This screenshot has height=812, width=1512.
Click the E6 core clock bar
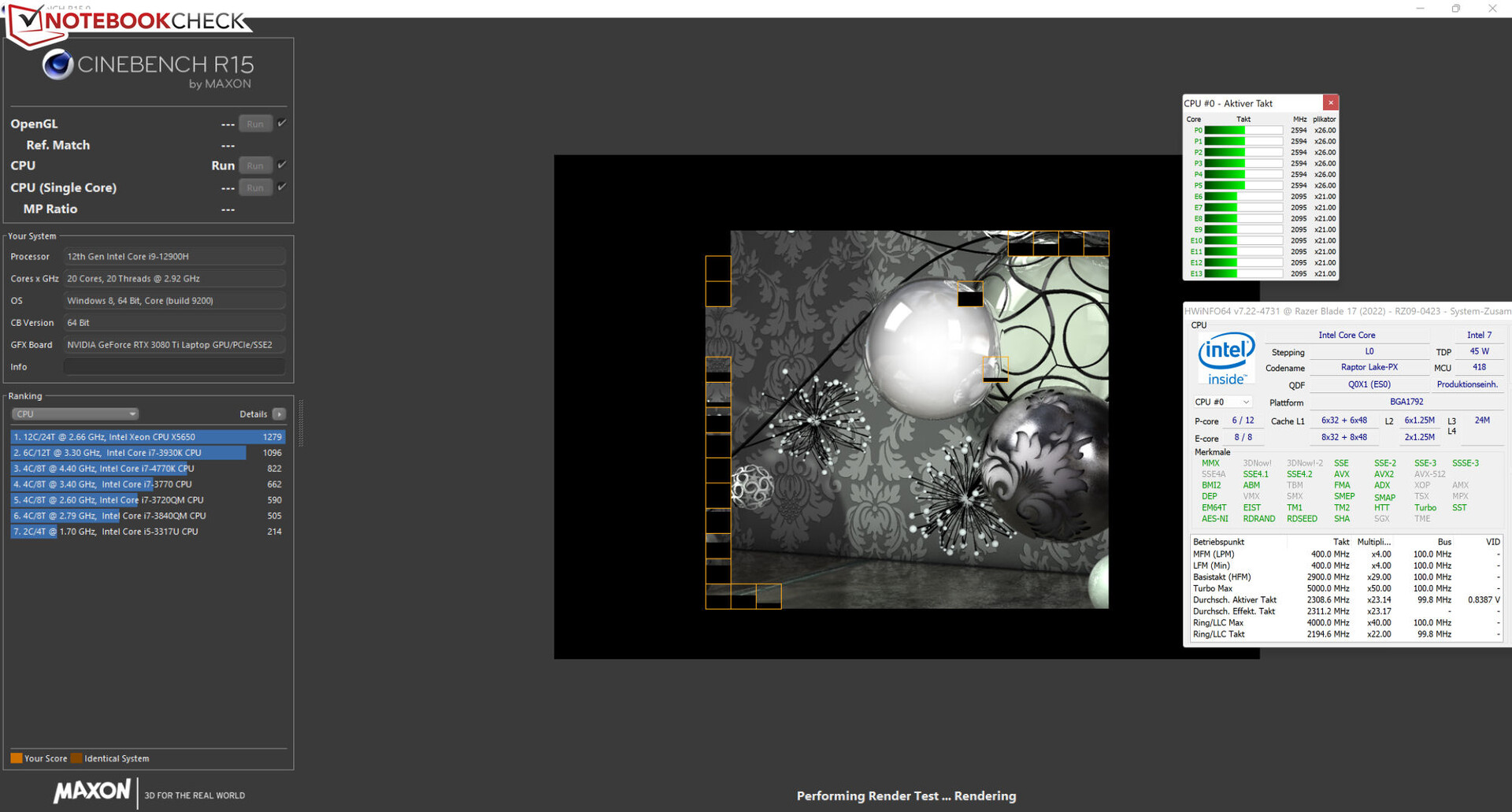tap(1243, 197)
